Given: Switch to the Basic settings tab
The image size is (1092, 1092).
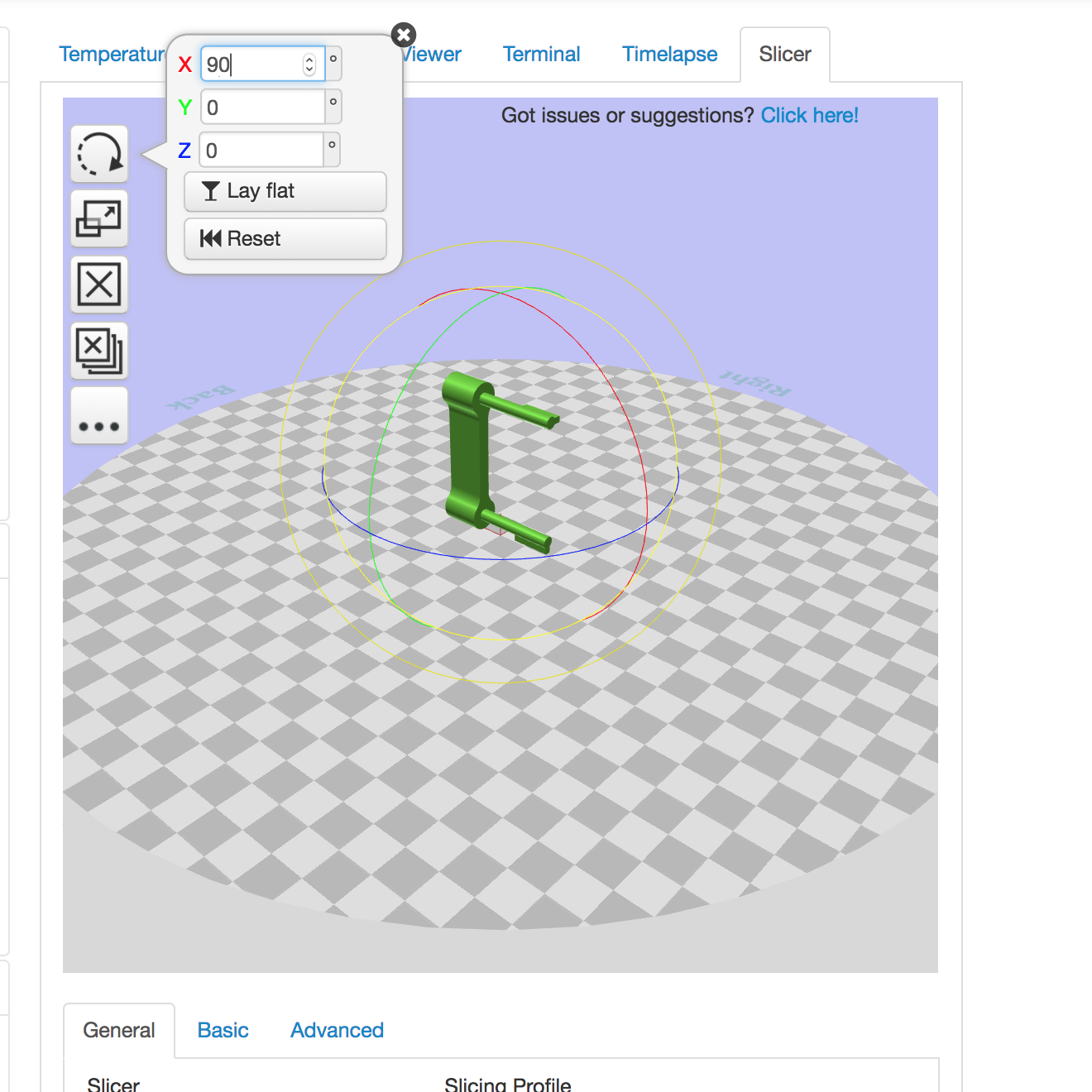Looking at the screenshot, I should tap(222, 1030).
